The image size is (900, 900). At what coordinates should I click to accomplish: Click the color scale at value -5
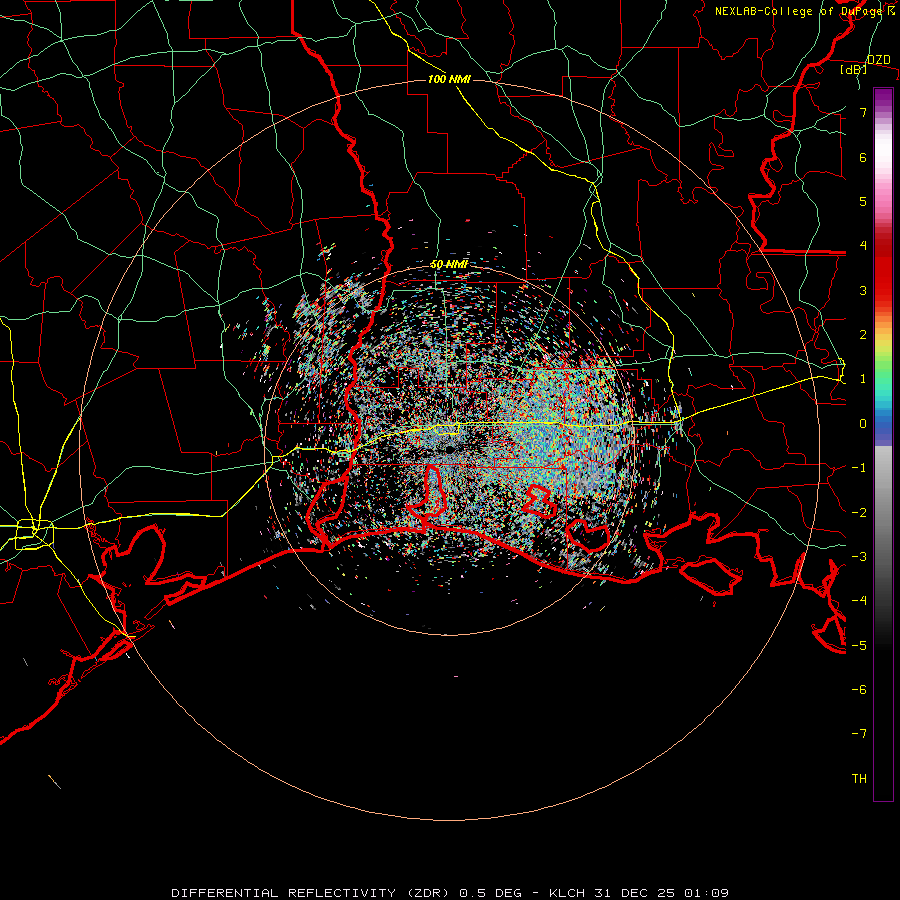click(x=883, y=645)
